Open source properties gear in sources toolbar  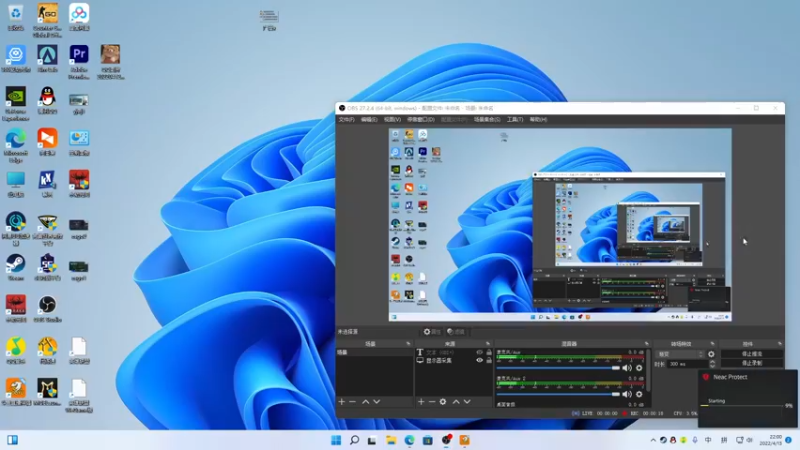[443, 402]
